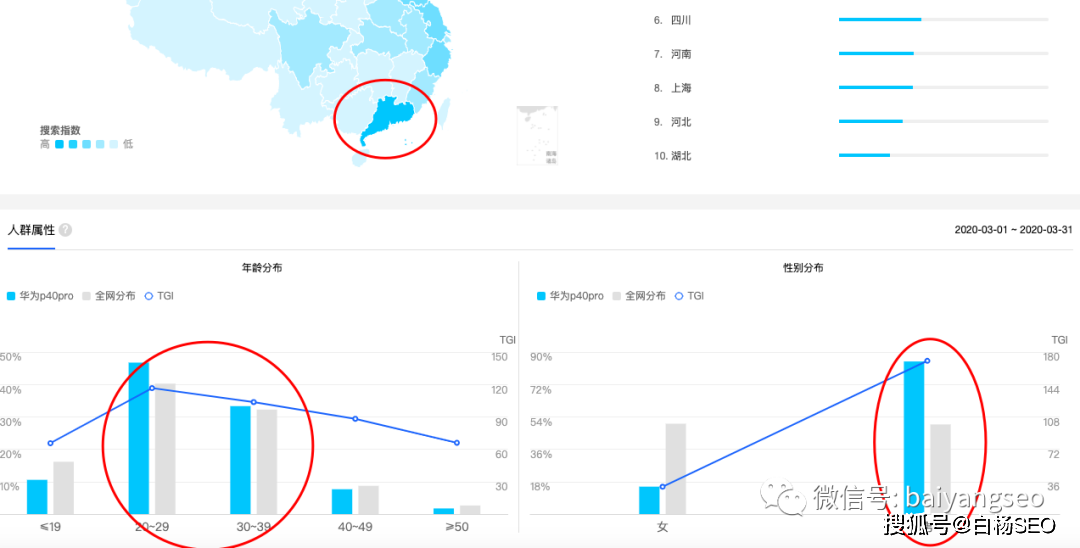Click the blue 华为p40pro bar for age 40~49

(342, 502)
